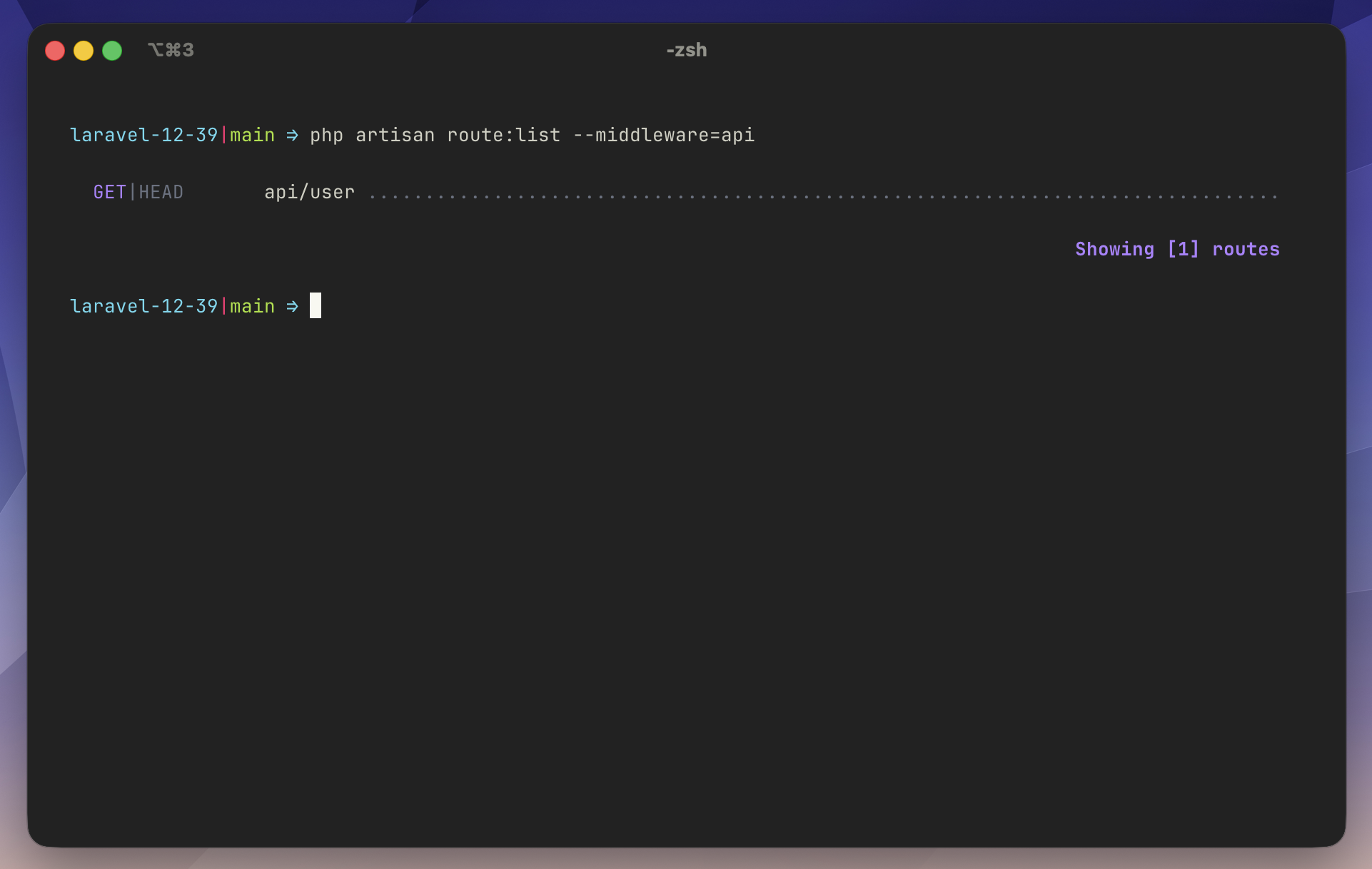Screen dimensions: 1372x869
Task: Click the block cursor at the prompt
Action: point(315,305)
